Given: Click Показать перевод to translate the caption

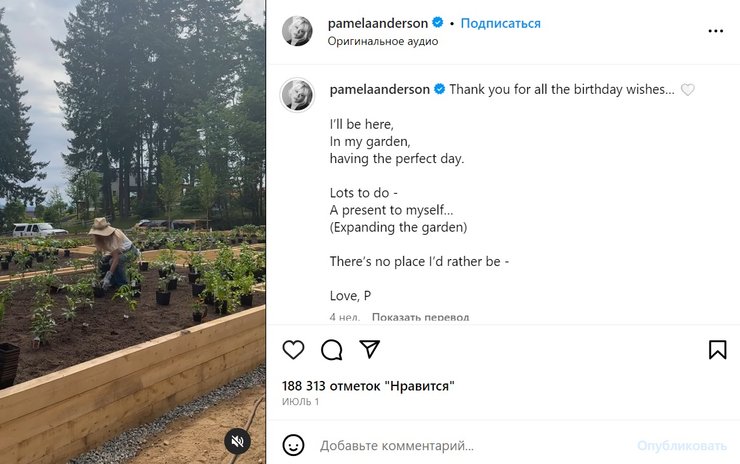Looking at the screenshot, I should coord(420,317).
